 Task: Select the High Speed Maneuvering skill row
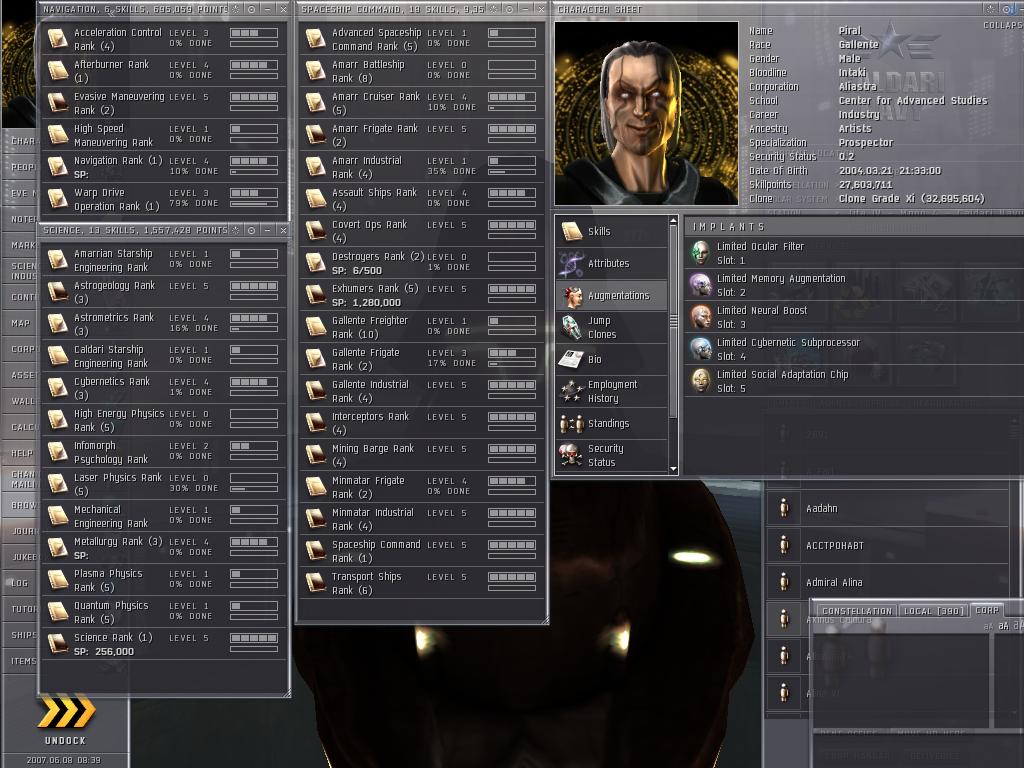click(163, 135)
